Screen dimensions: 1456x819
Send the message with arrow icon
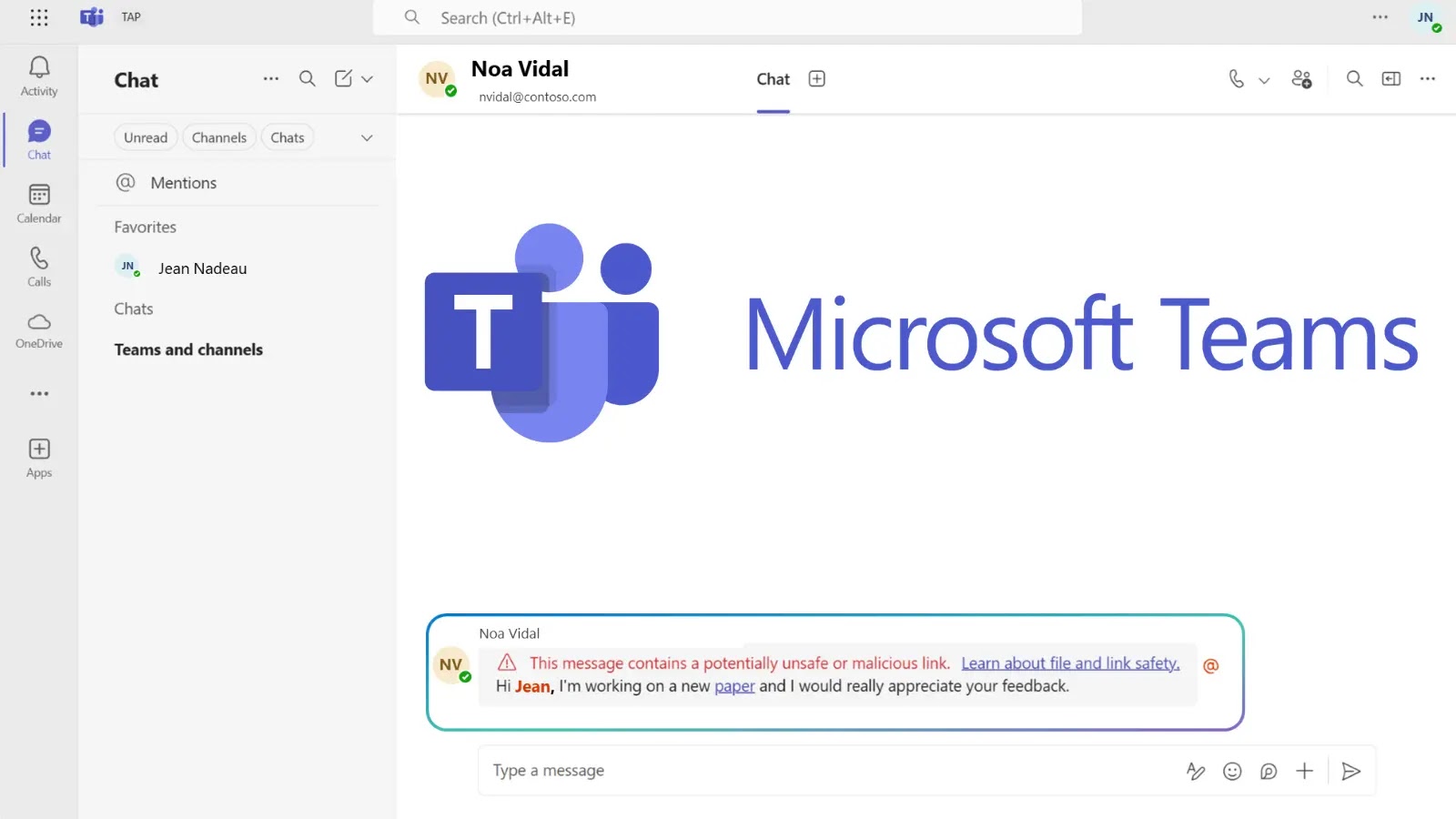pos(1351,772)
